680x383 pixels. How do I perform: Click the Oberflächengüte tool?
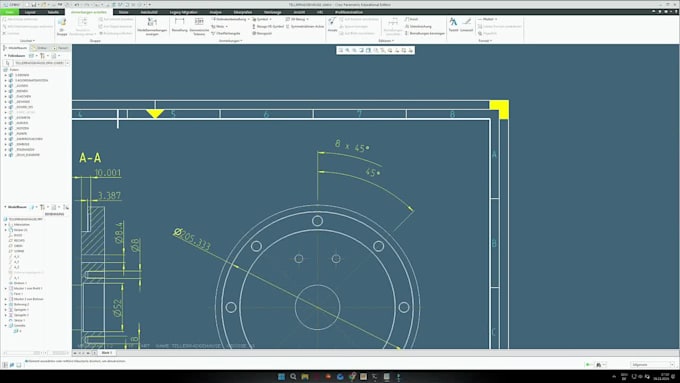226,33
